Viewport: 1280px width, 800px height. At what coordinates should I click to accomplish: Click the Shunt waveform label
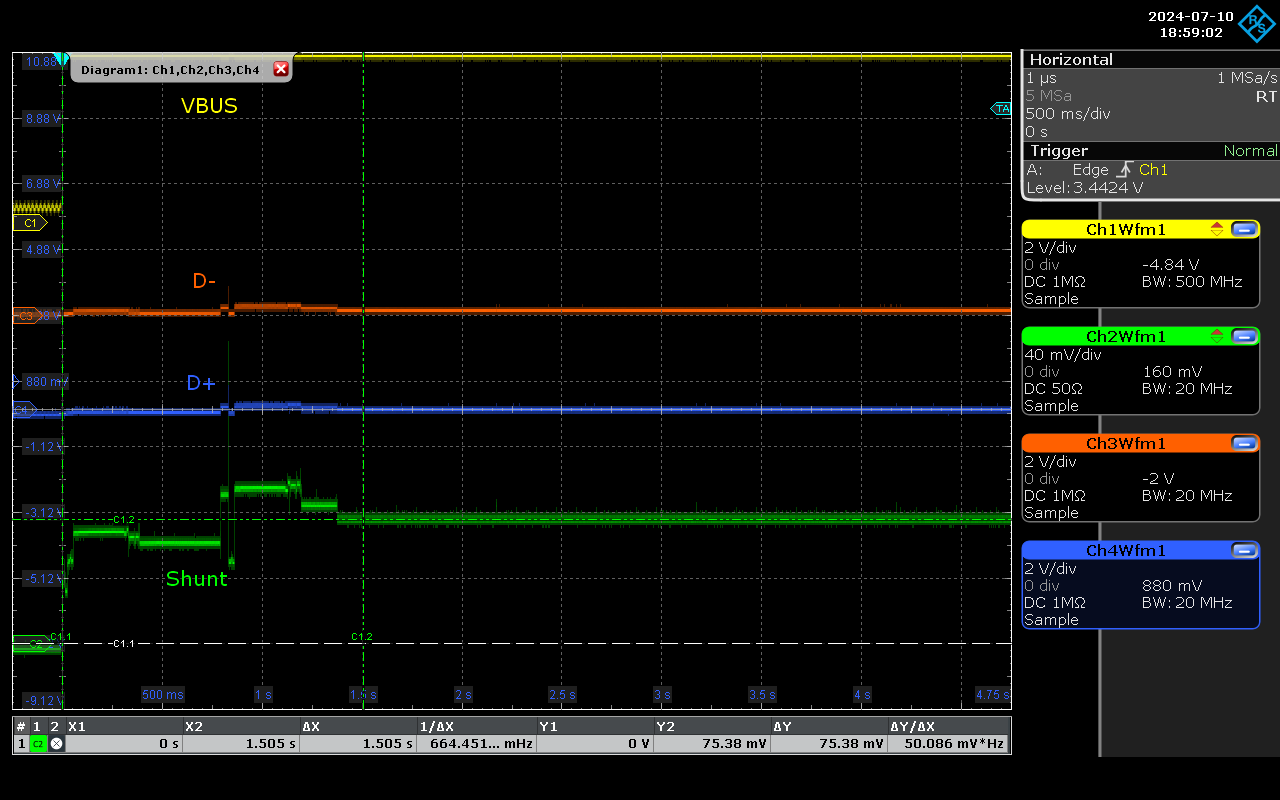197,579
